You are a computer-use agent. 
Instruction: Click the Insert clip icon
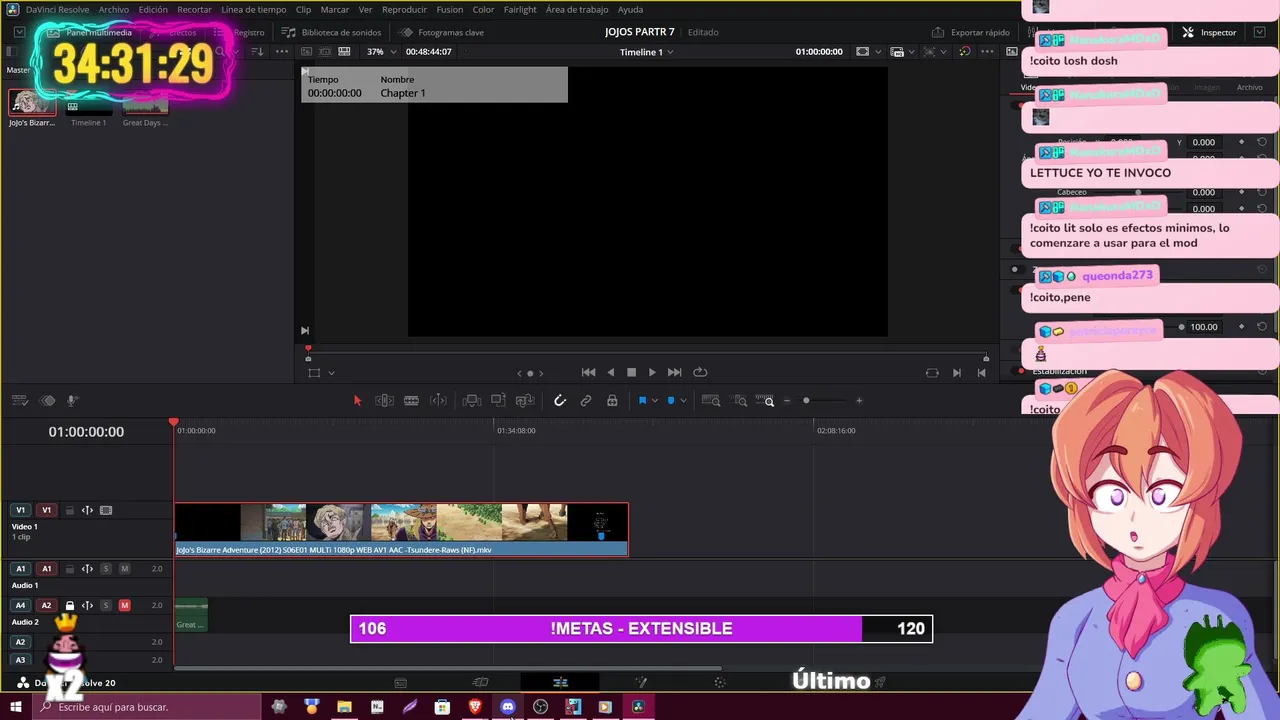point(472,401)
